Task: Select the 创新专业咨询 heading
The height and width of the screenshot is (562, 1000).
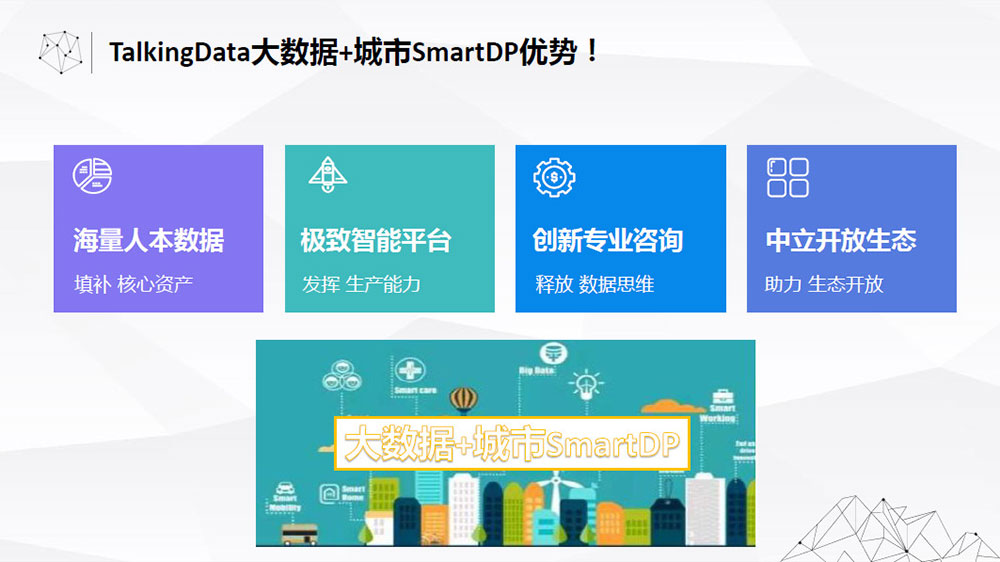Action: [608, 240]
